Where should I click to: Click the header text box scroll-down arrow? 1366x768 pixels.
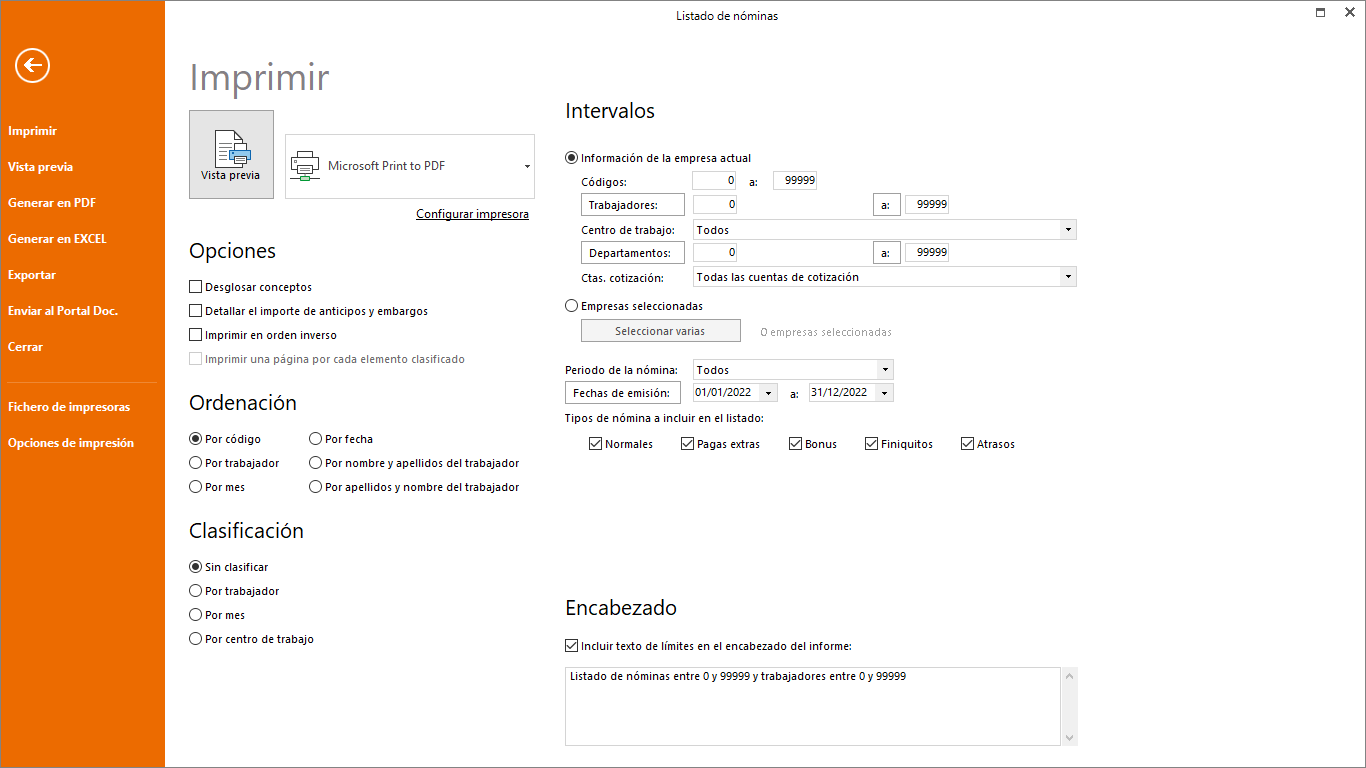(1070, 738)
